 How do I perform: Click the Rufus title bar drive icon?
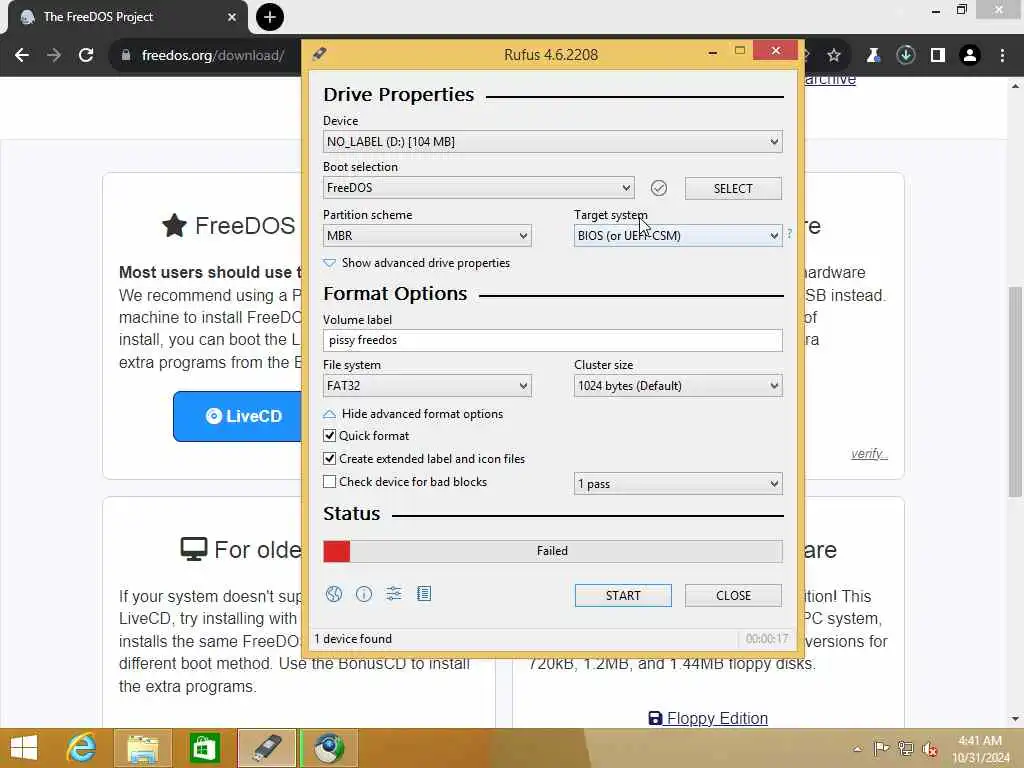[319, 54]
